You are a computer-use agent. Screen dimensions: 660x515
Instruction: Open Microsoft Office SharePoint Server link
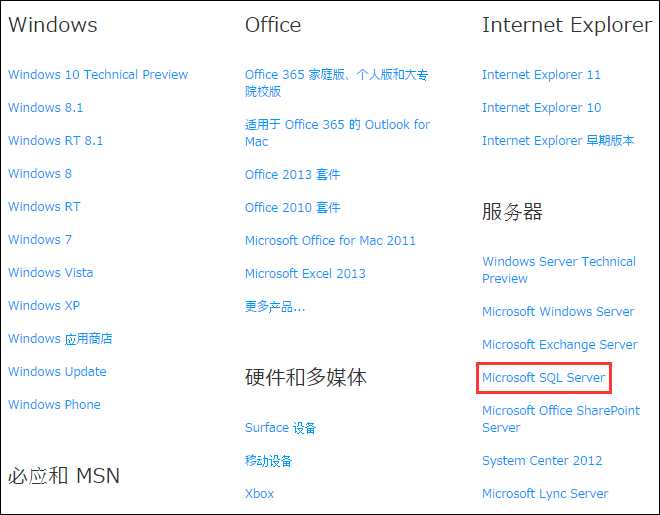pos(561,419)
